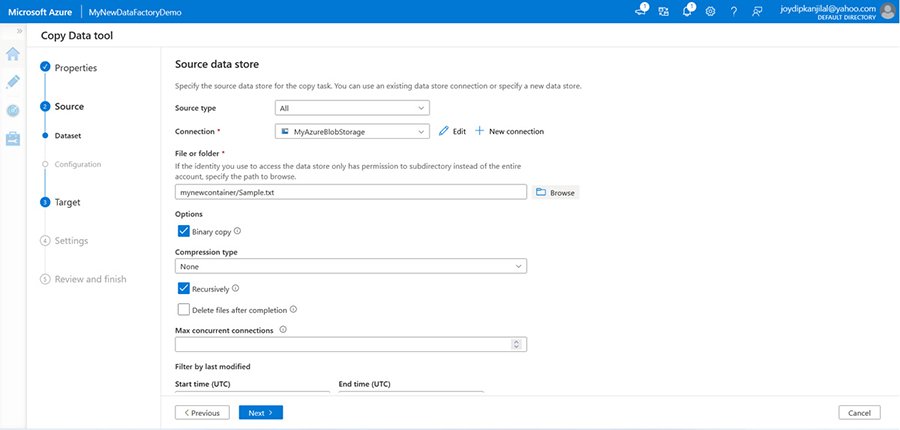Expand the left sidebar with chevrons
This screenshot has width=900, height=430.
[x=19, y=31]
